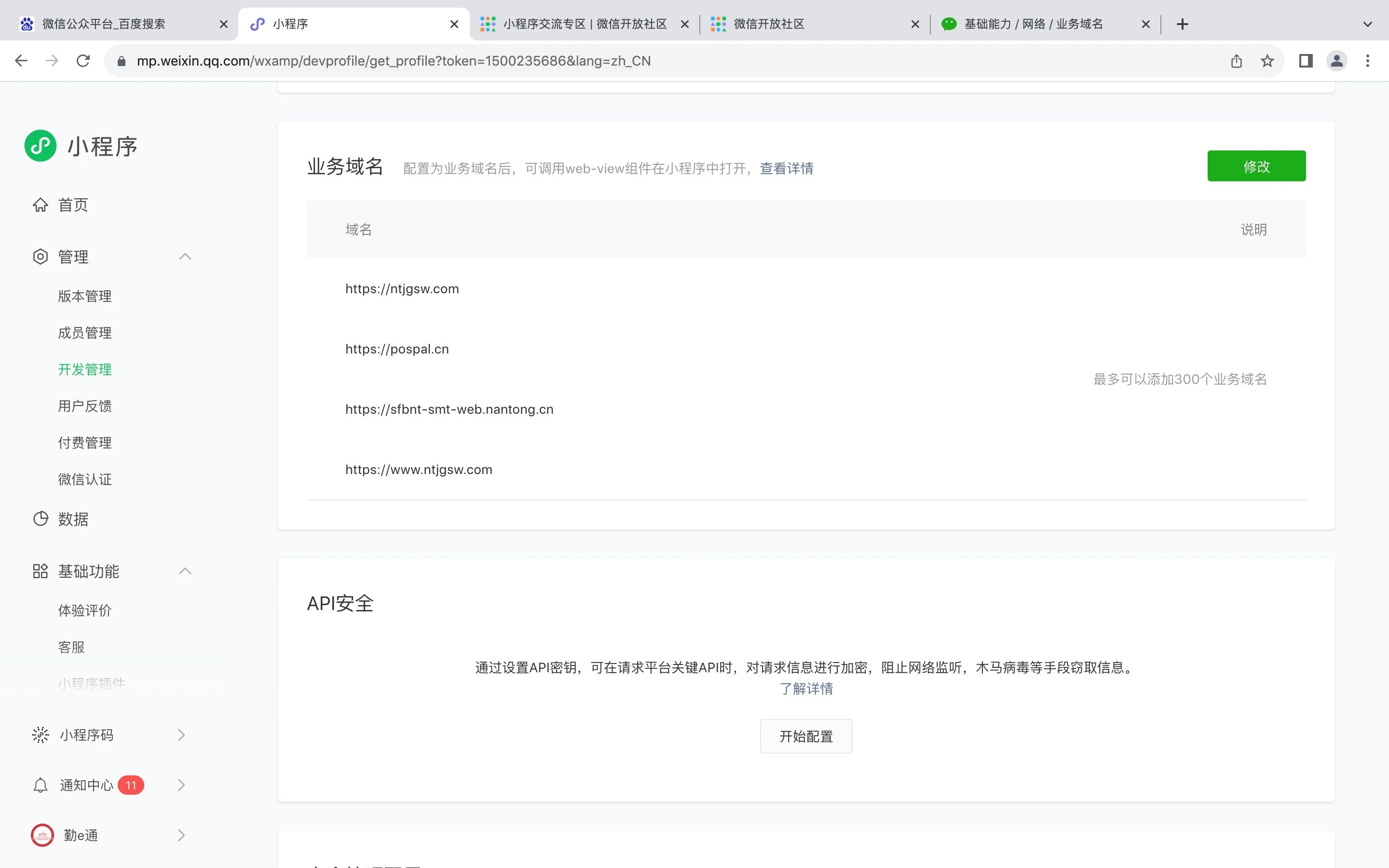This screenshot has height=868, width=1389.
Task: Open the 查看详情 link
Action: coord(786,168)
